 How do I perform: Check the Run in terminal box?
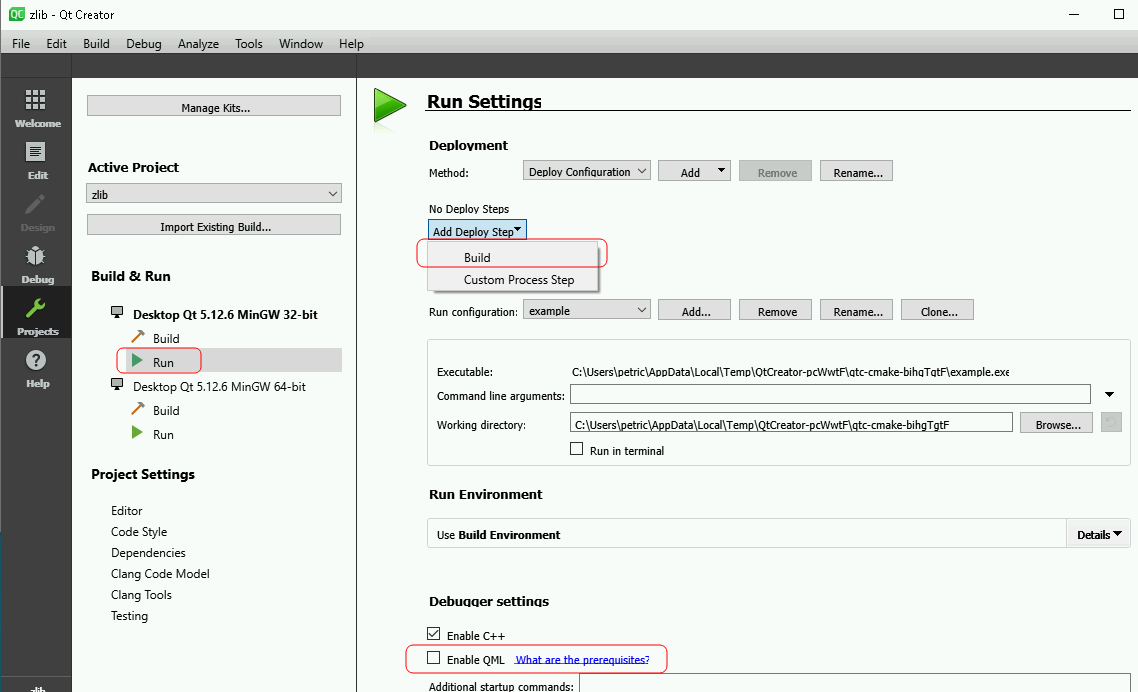click(576, 449)
